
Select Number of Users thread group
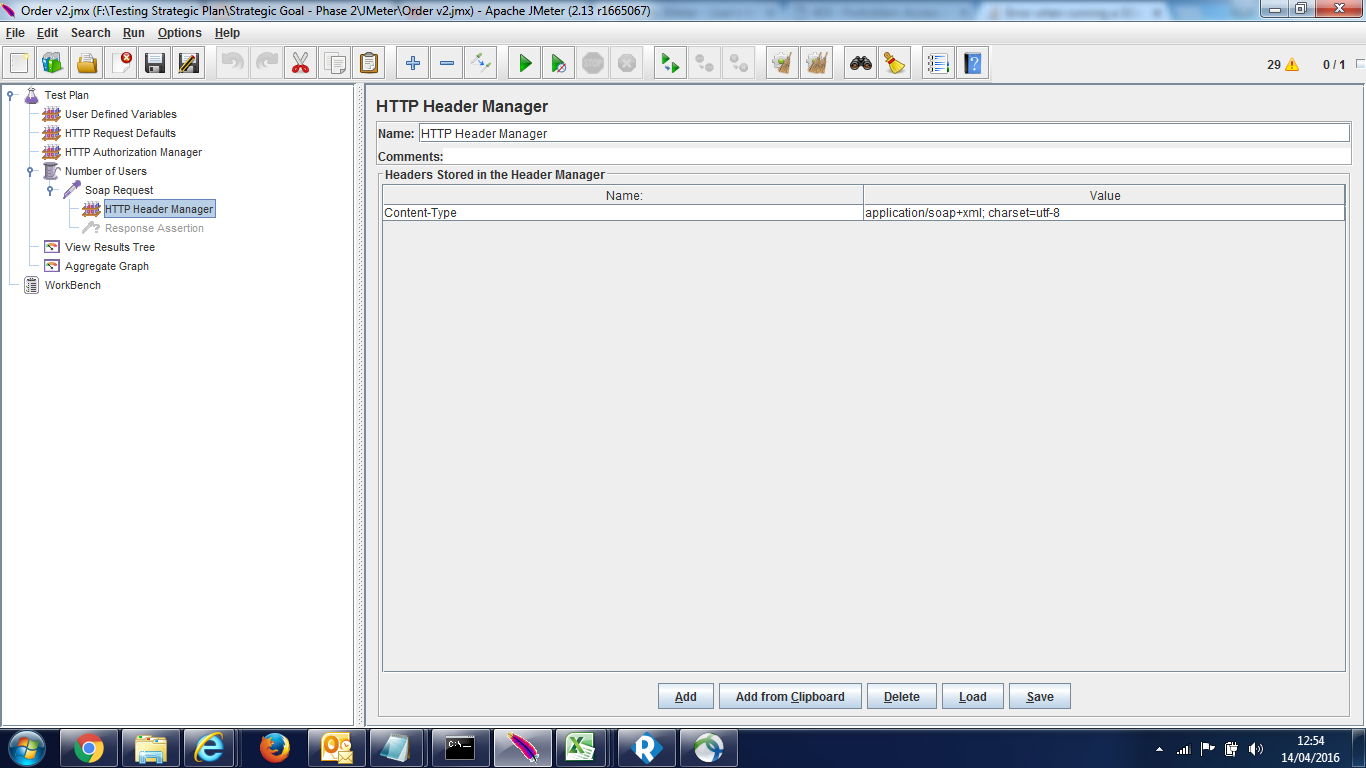click(105, 171)
